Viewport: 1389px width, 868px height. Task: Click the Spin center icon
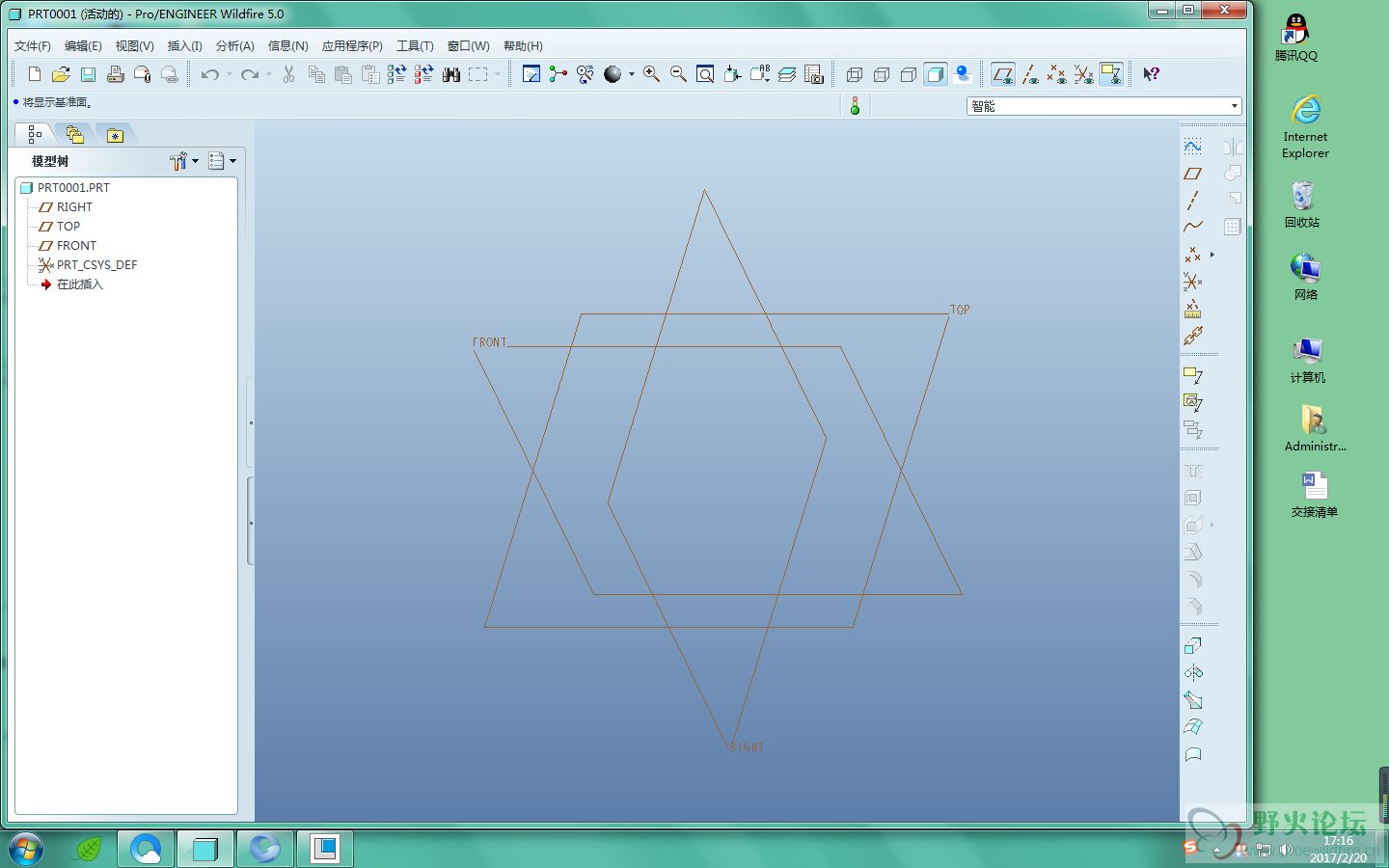(x=558, y=74)
